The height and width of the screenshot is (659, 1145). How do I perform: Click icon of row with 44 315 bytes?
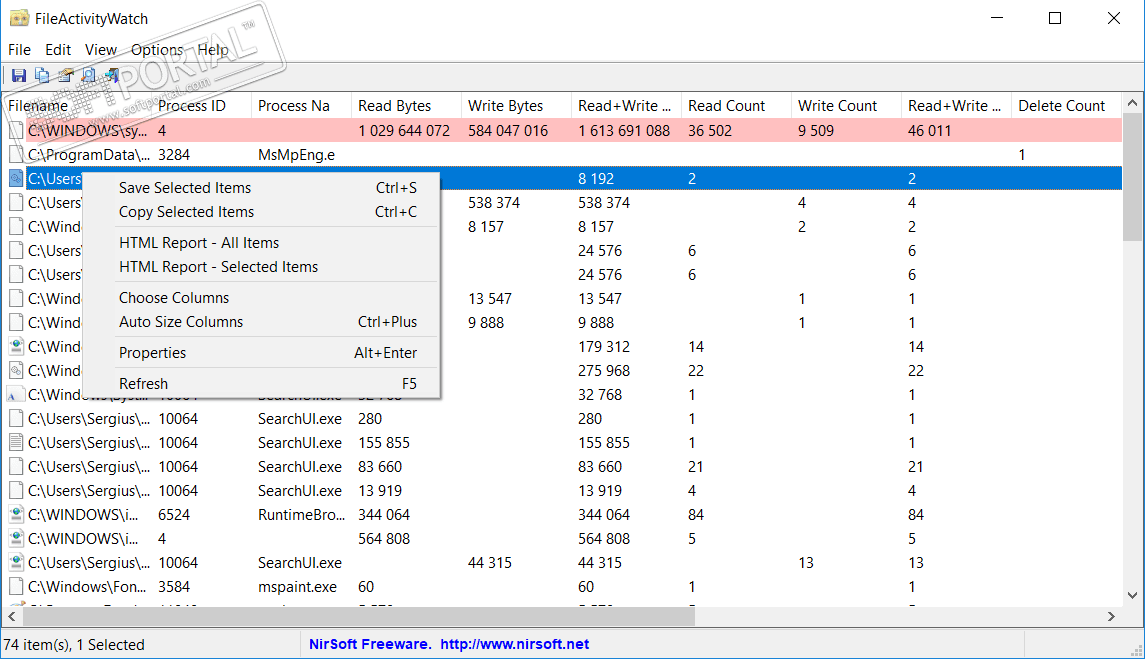point(16,563)
